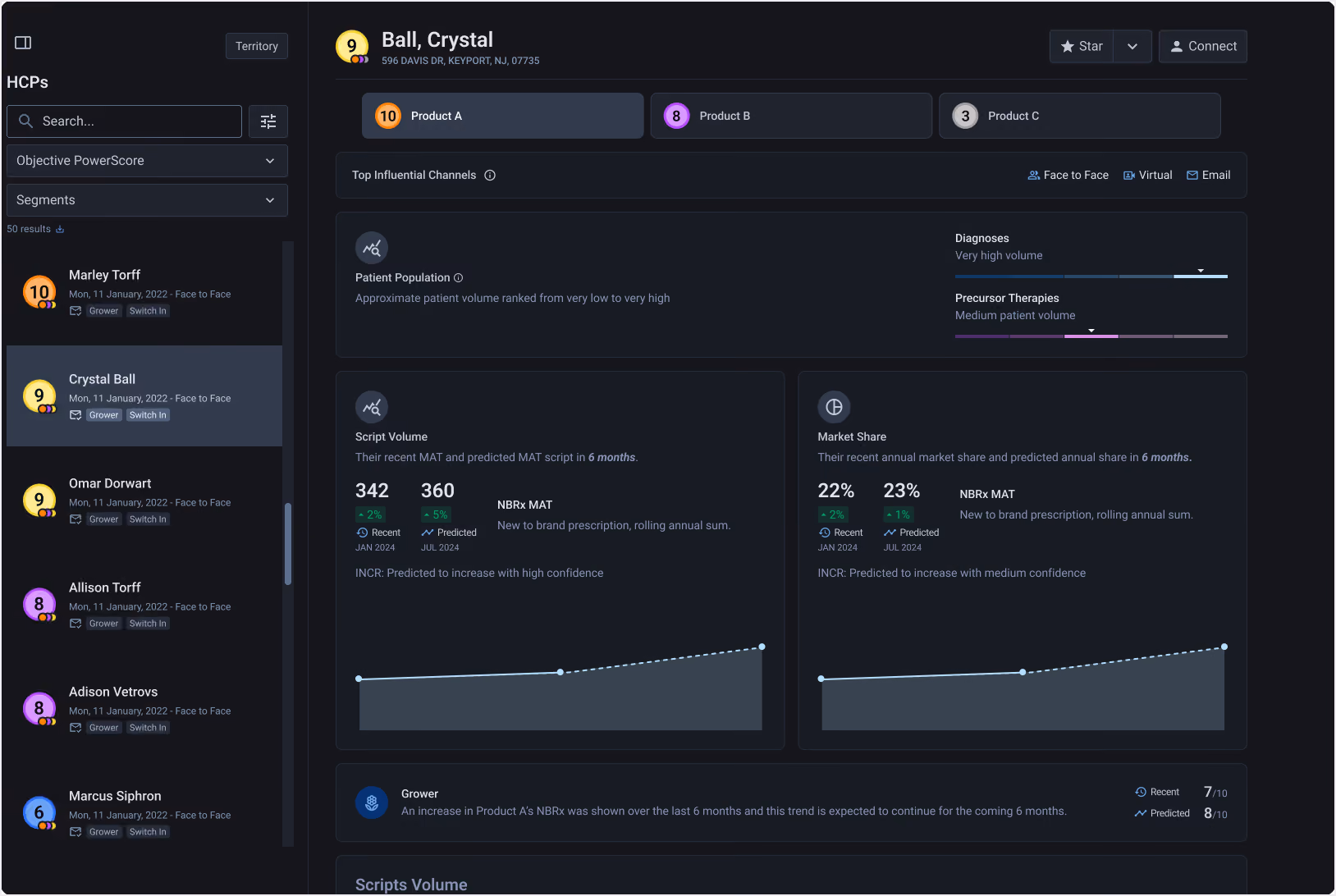Viewport: 1336px width, 896px height.
Task: Click the envelope icon under Omar Dorwart
Action: [x=75, y=519]
